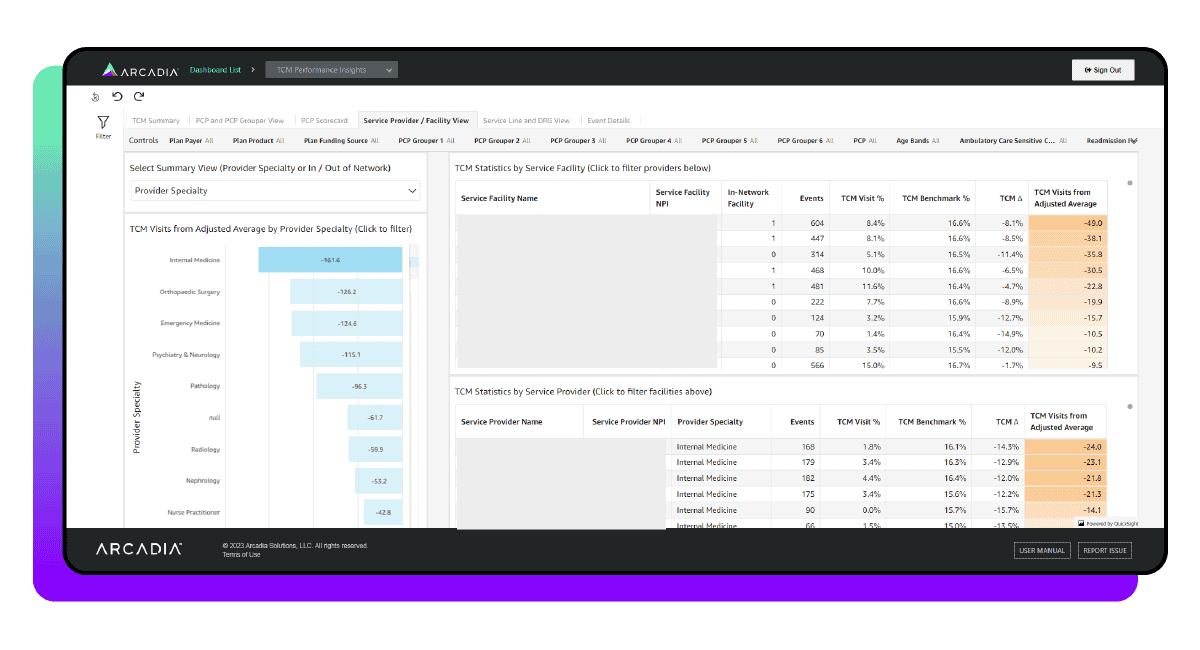The height and width of the screenshot is (650, 1200).
Task: Click the Orthopaedic Surgery bar -126.2
Action: pos(346,292)
